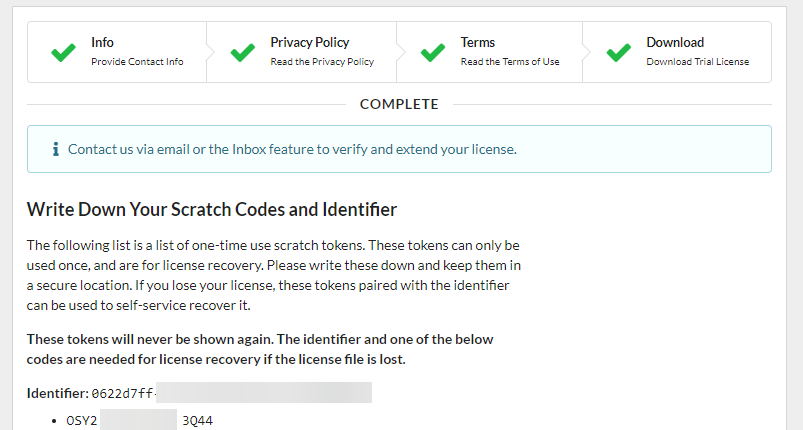This screenshot has width=803, height=430.
Task: Click the checkmark next to Download step
Action: click(619, 52)
